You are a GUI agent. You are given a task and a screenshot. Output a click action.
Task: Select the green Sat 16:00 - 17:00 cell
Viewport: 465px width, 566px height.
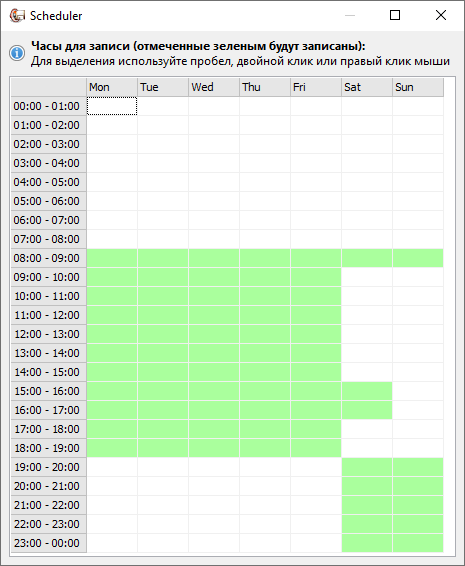pos(367,410)
